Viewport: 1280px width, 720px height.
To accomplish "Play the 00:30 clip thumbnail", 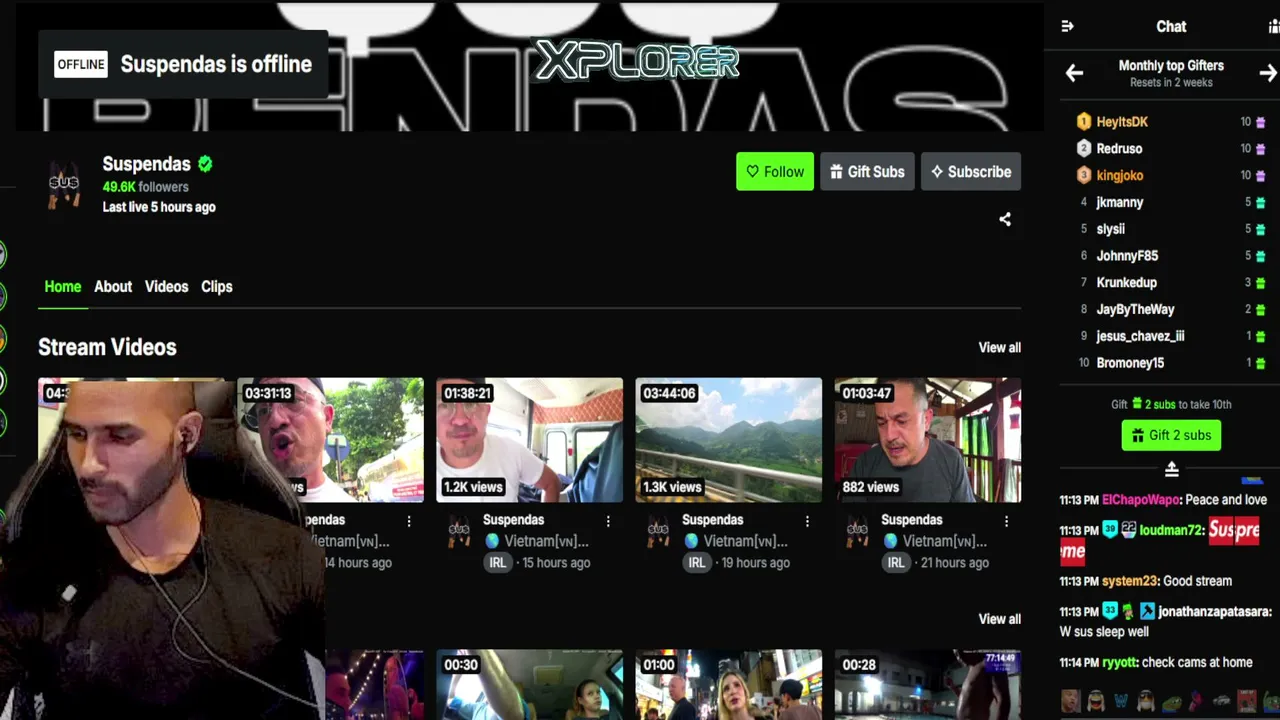I will click(529, 685).
